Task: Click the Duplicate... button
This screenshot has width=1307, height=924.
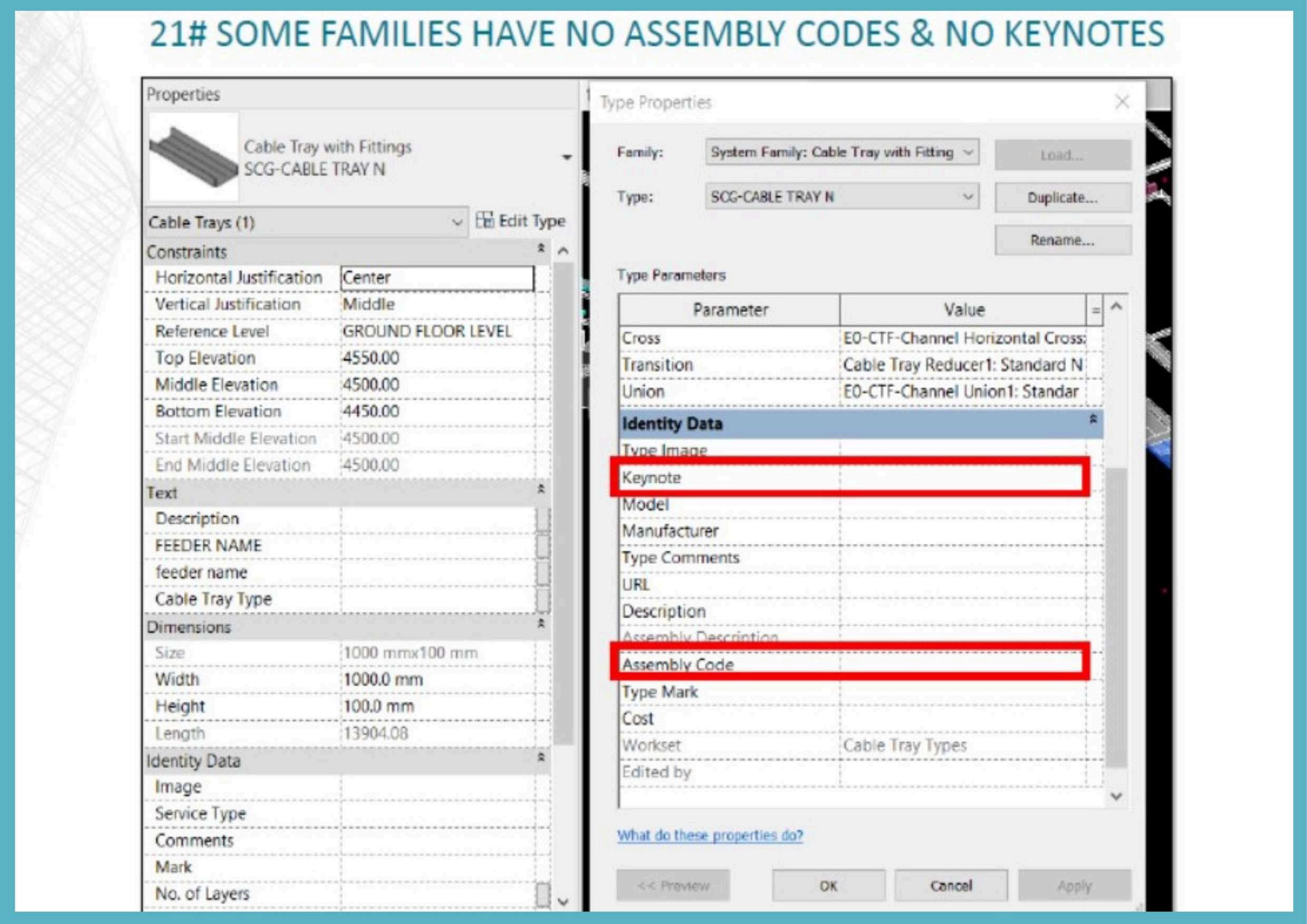Action: click(1062, 198)
